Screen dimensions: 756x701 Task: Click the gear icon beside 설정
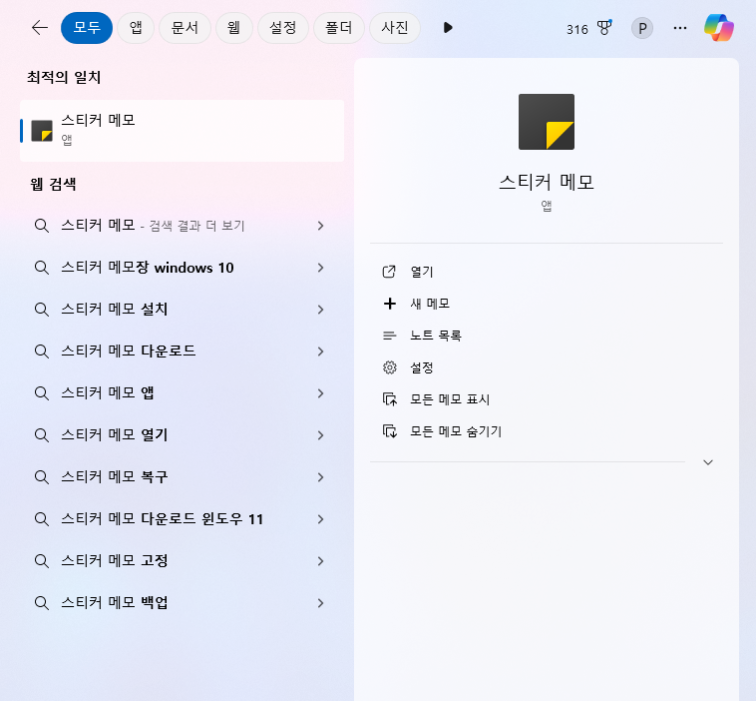(390, 368)
